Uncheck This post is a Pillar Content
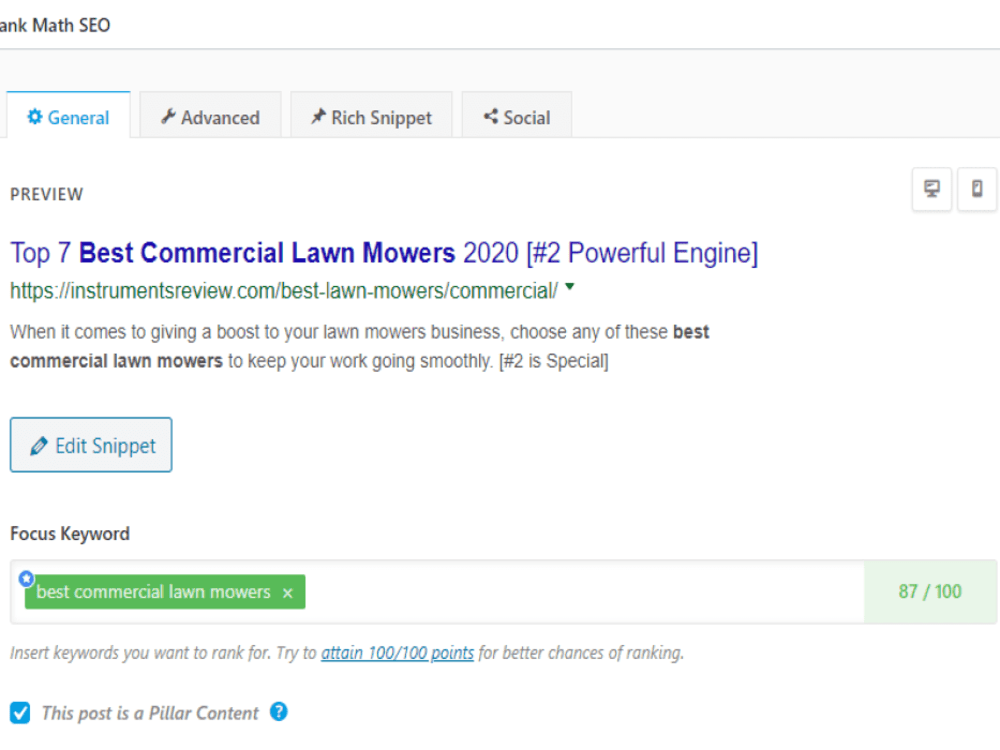 pyautogui.click(x=20, y=712)
